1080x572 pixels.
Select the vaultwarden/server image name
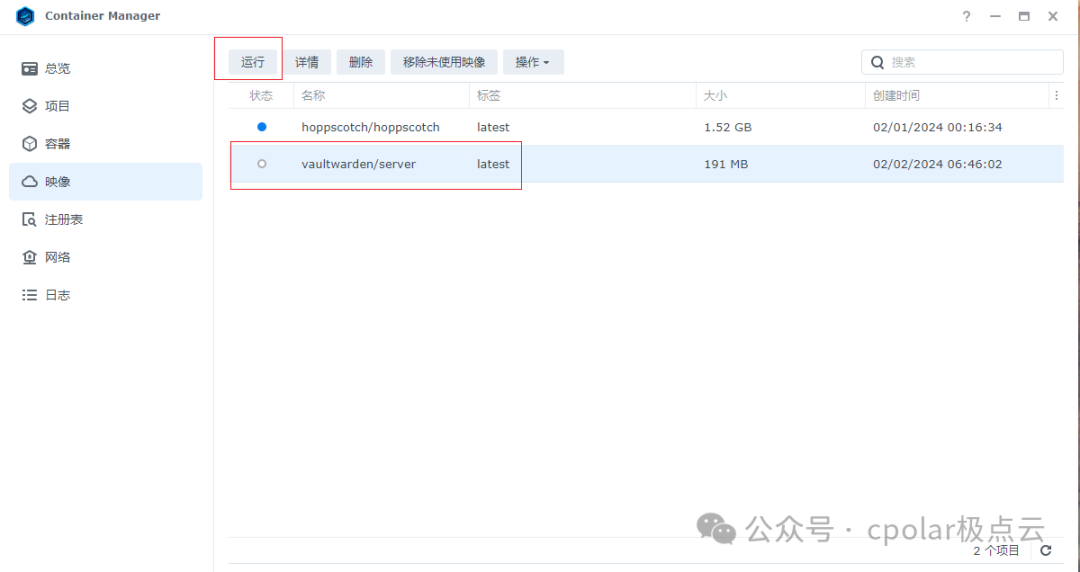(359, 164)
